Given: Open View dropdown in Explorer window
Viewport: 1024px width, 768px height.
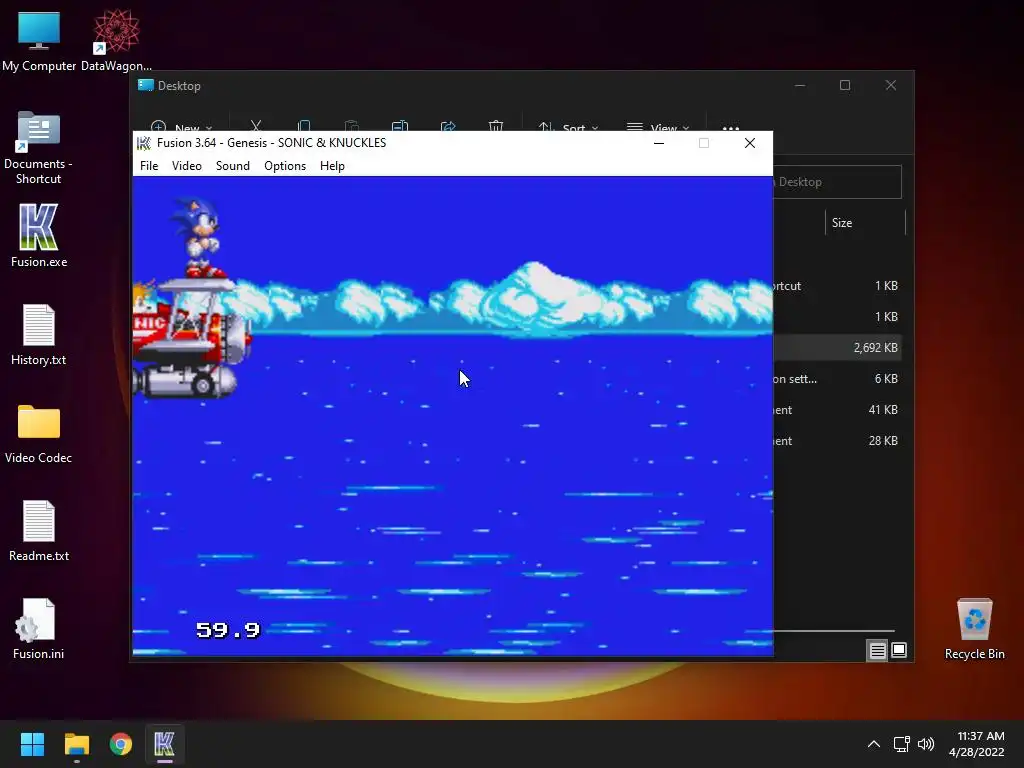Looking at the screenshot, I should pyautogui.click(x=658, y=127).
